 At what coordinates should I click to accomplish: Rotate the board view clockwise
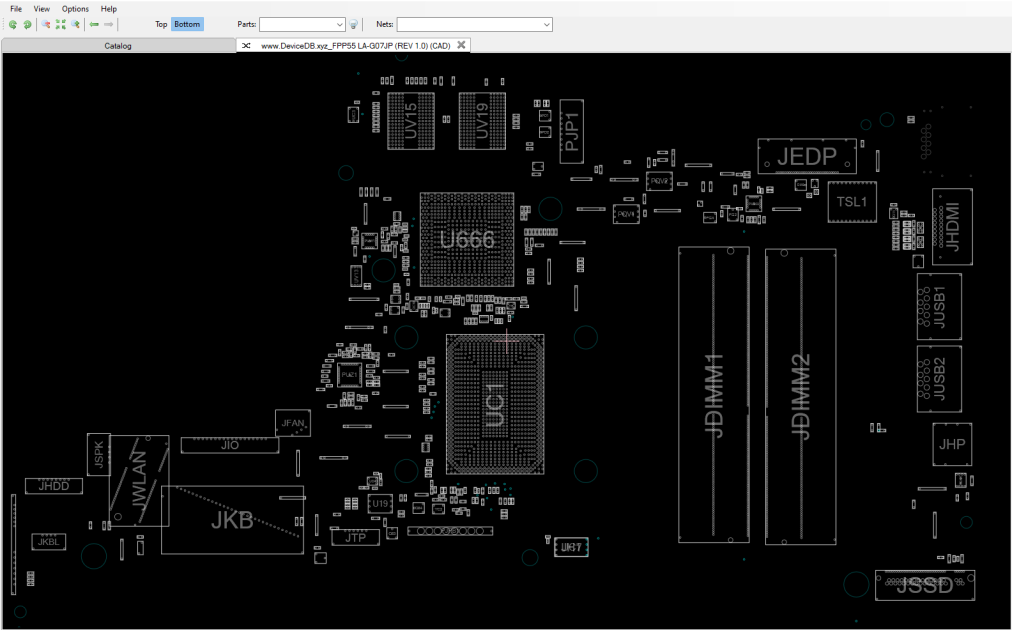[27, 25]
